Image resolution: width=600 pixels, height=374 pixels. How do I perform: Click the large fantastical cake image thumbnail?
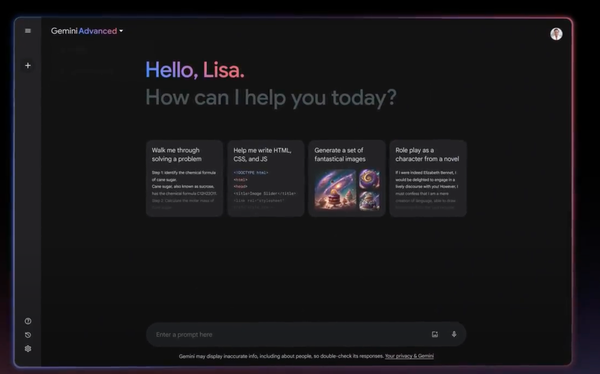click(335, 190)
